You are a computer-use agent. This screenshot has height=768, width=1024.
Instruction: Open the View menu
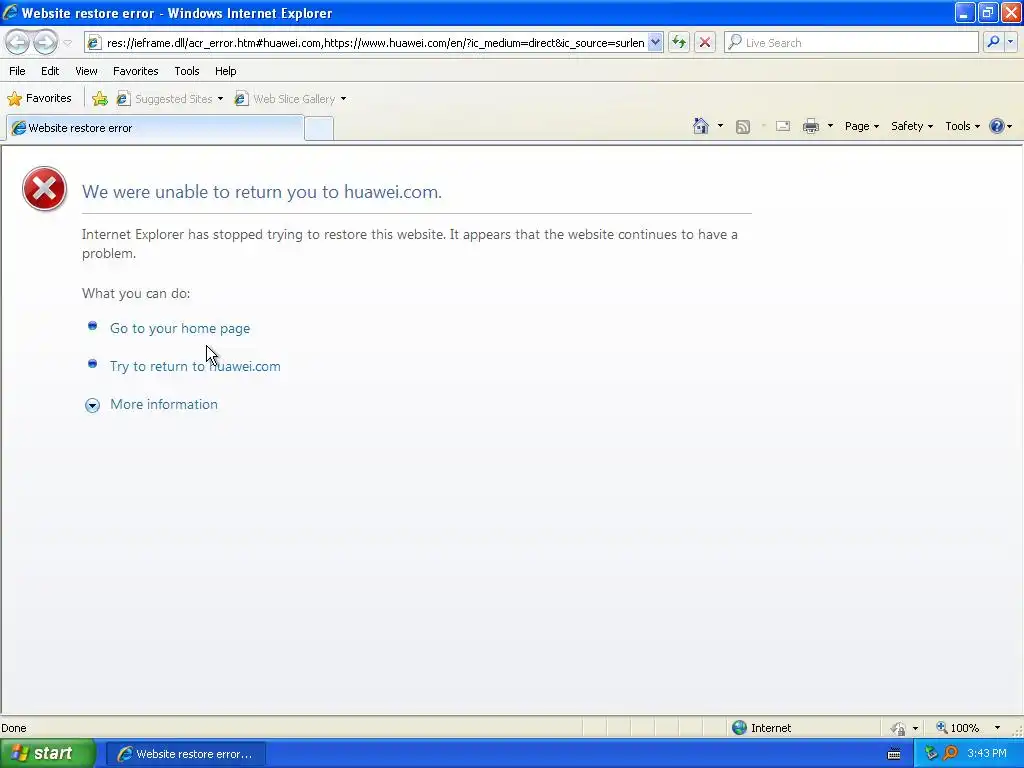coord(86,71)
